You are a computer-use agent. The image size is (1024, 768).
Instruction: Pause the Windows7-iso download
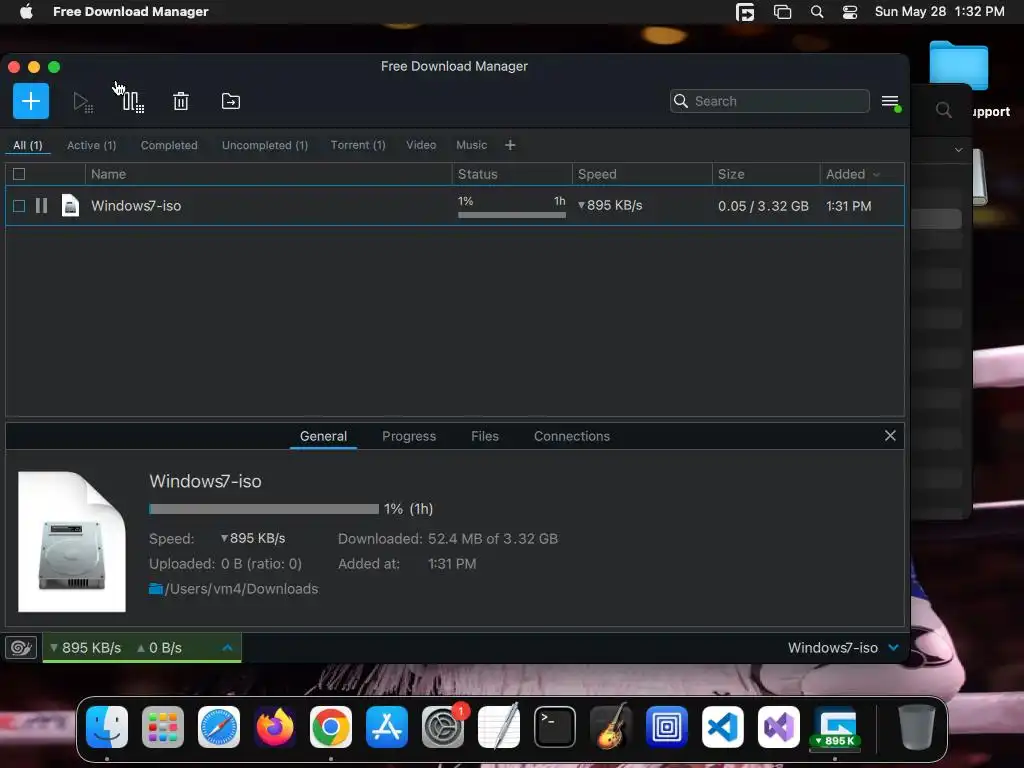[x=41, y=206]
